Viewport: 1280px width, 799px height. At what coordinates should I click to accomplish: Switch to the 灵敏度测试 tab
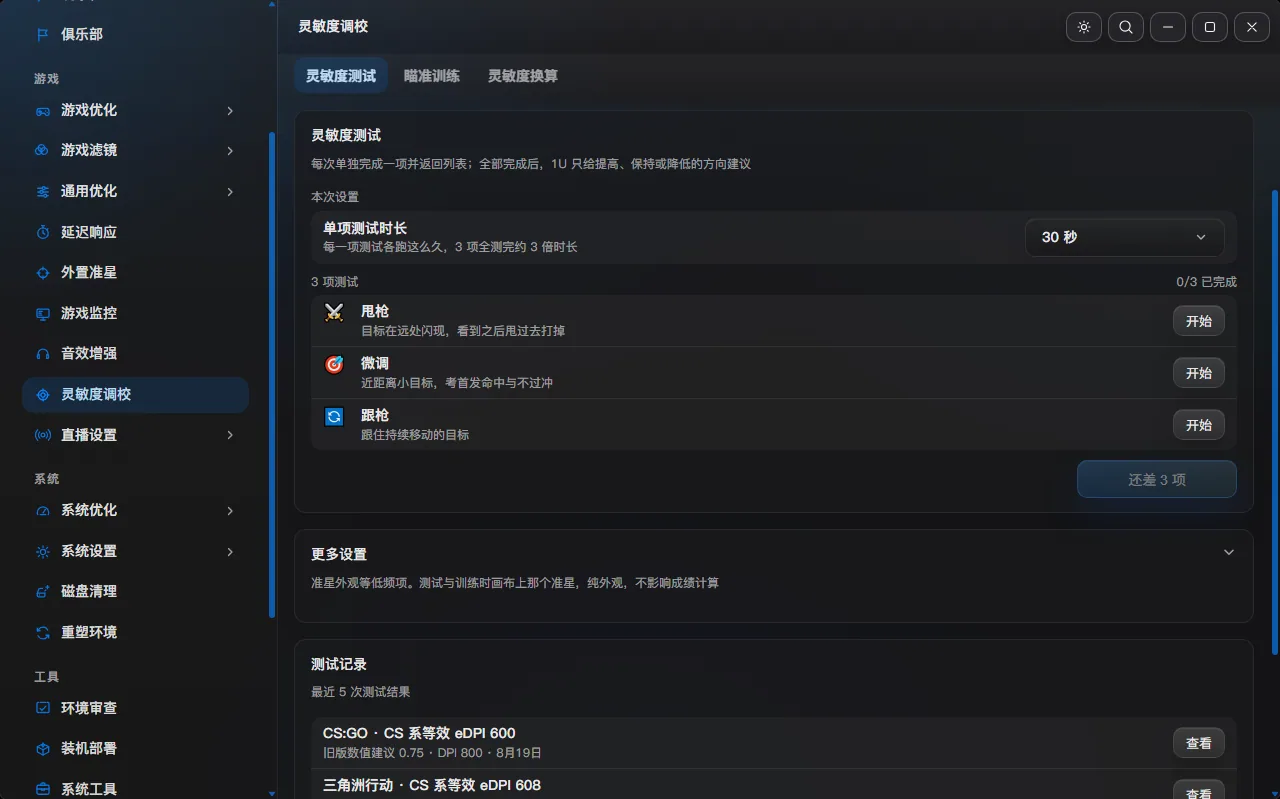click(x=341, y=75)
